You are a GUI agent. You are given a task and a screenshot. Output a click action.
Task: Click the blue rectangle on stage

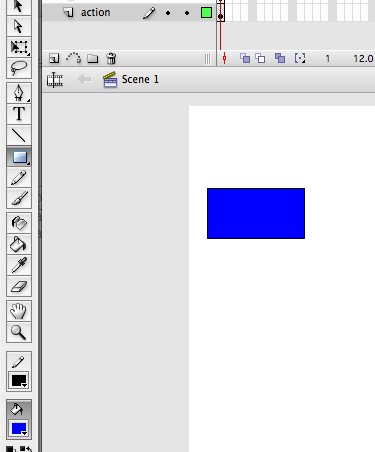click(256, 213)
